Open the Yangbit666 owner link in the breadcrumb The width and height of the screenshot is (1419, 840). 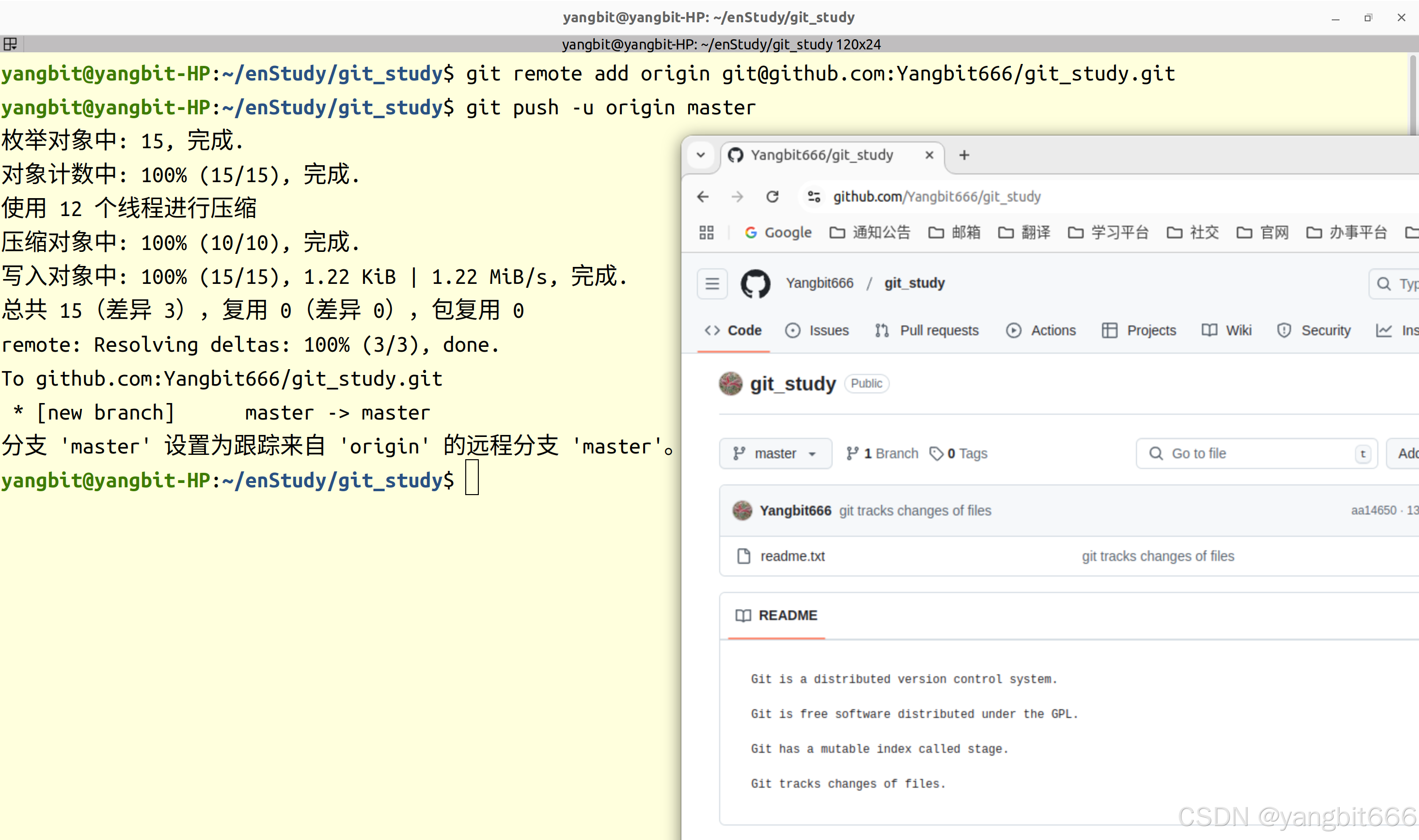(819, 283)
